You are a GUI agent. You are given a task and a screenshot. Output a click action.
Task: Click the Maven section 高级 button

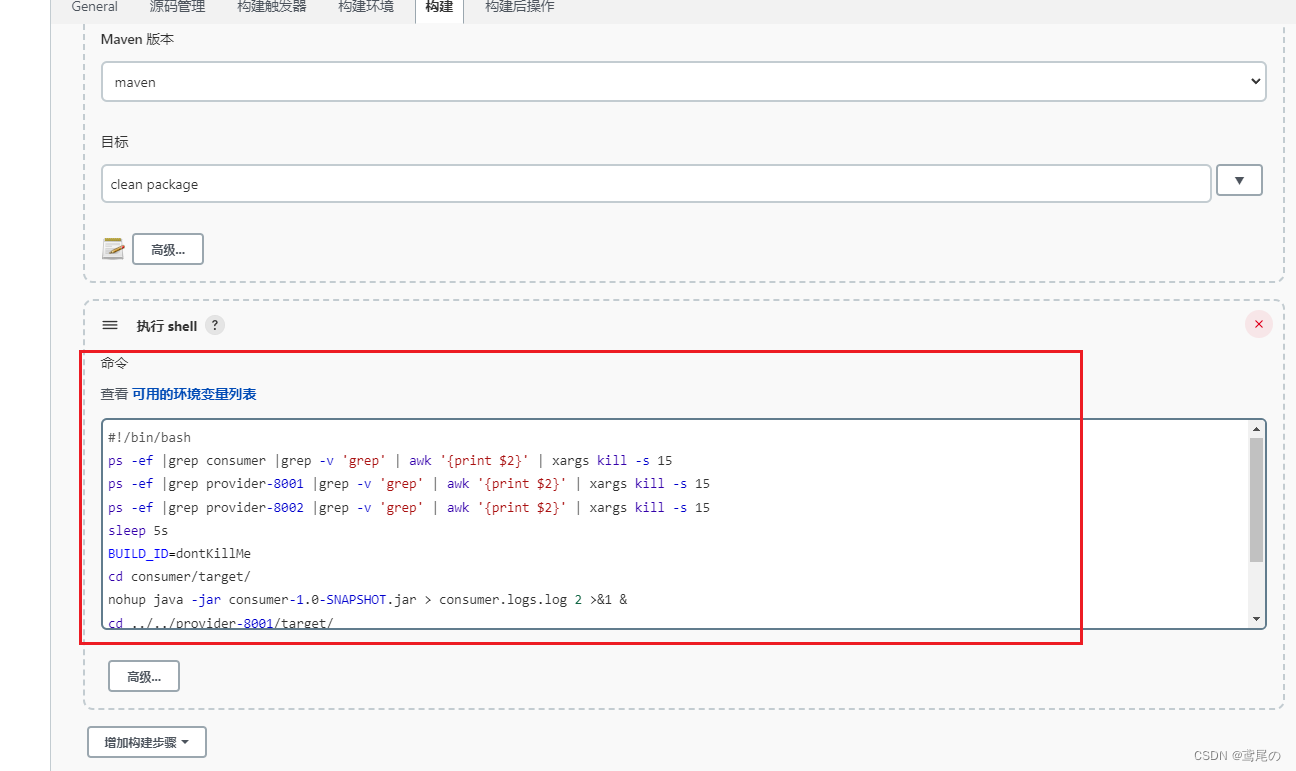168,249
